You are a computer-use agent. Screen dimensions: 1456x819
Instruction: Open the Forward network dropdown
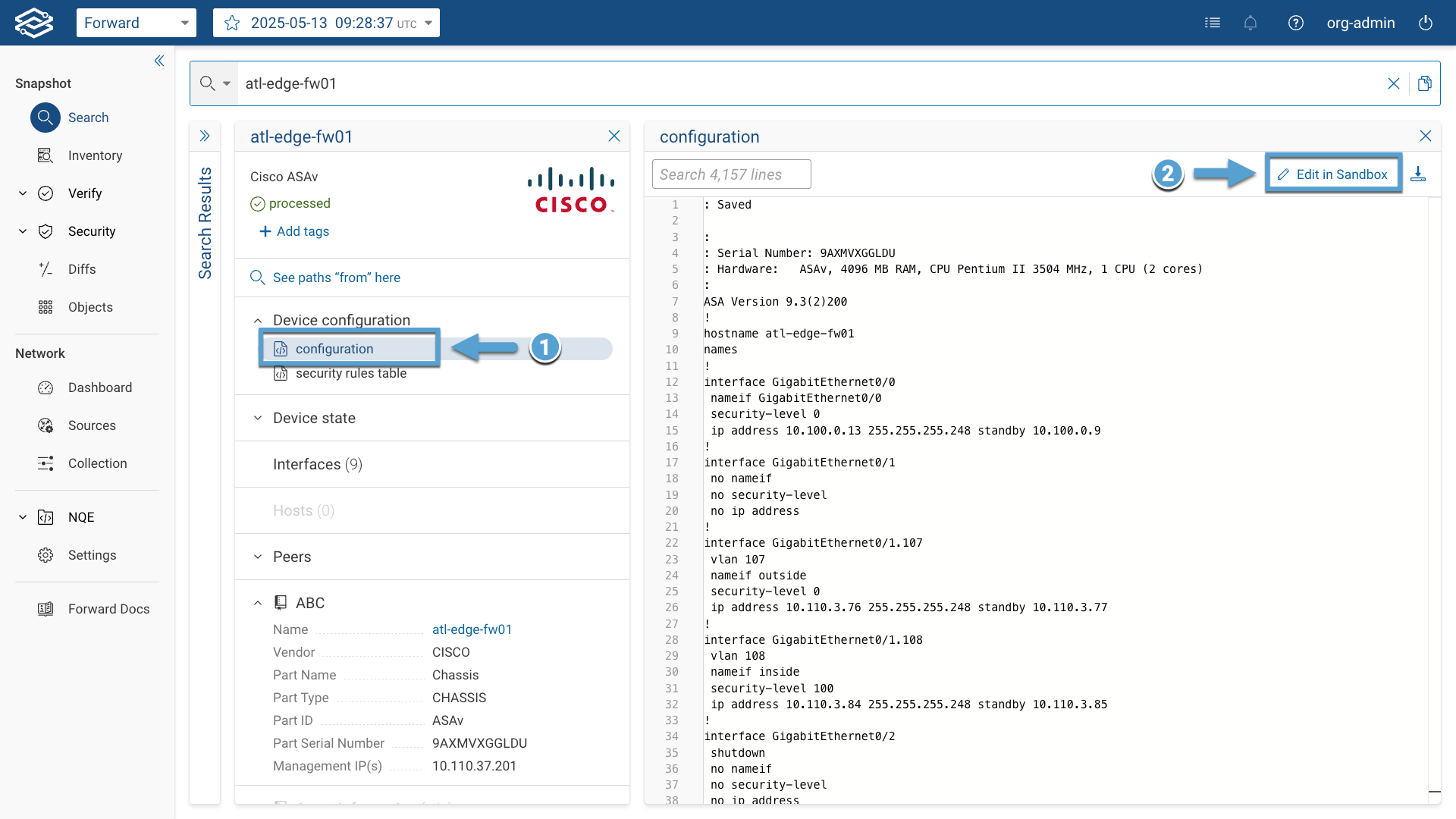136,23
